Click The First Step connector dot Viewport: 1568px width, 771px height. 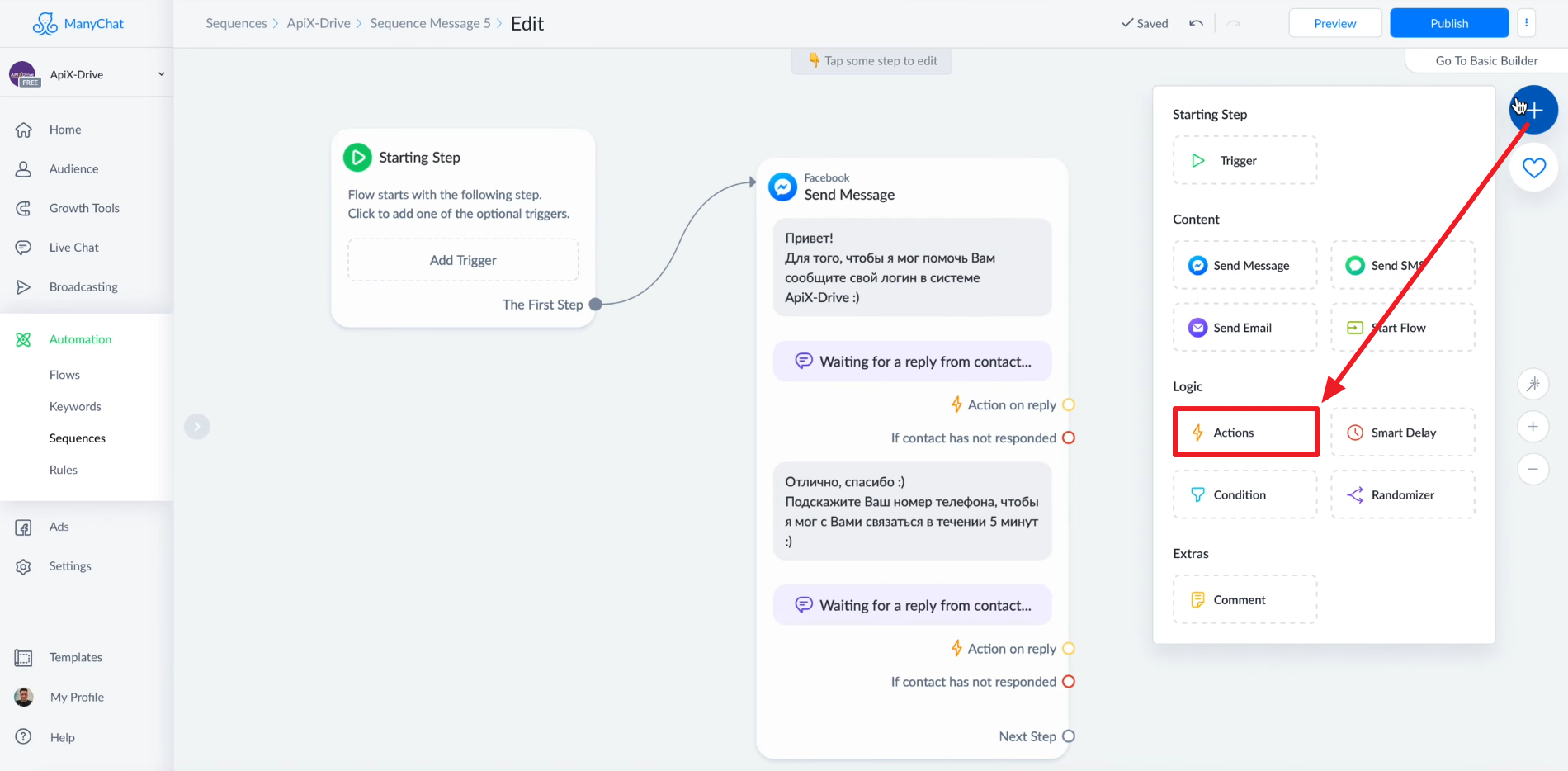(x=595, y=305)
